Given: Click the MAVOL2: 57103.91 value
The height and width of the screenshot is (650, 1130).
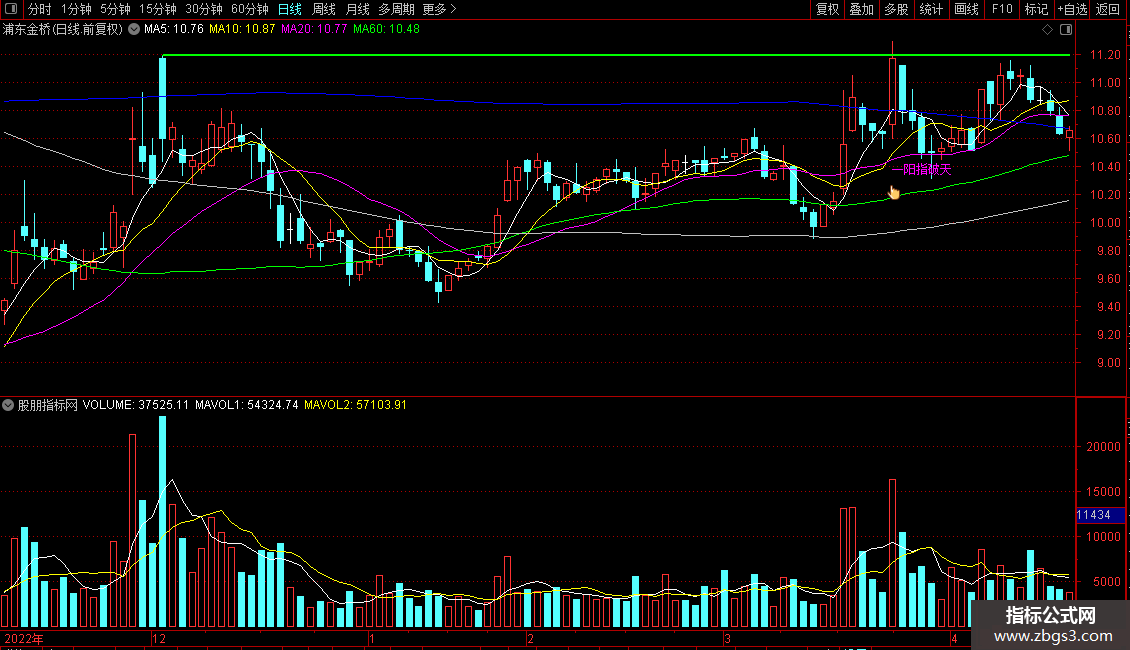Looking at the screenshot, I should coord(355,406).
